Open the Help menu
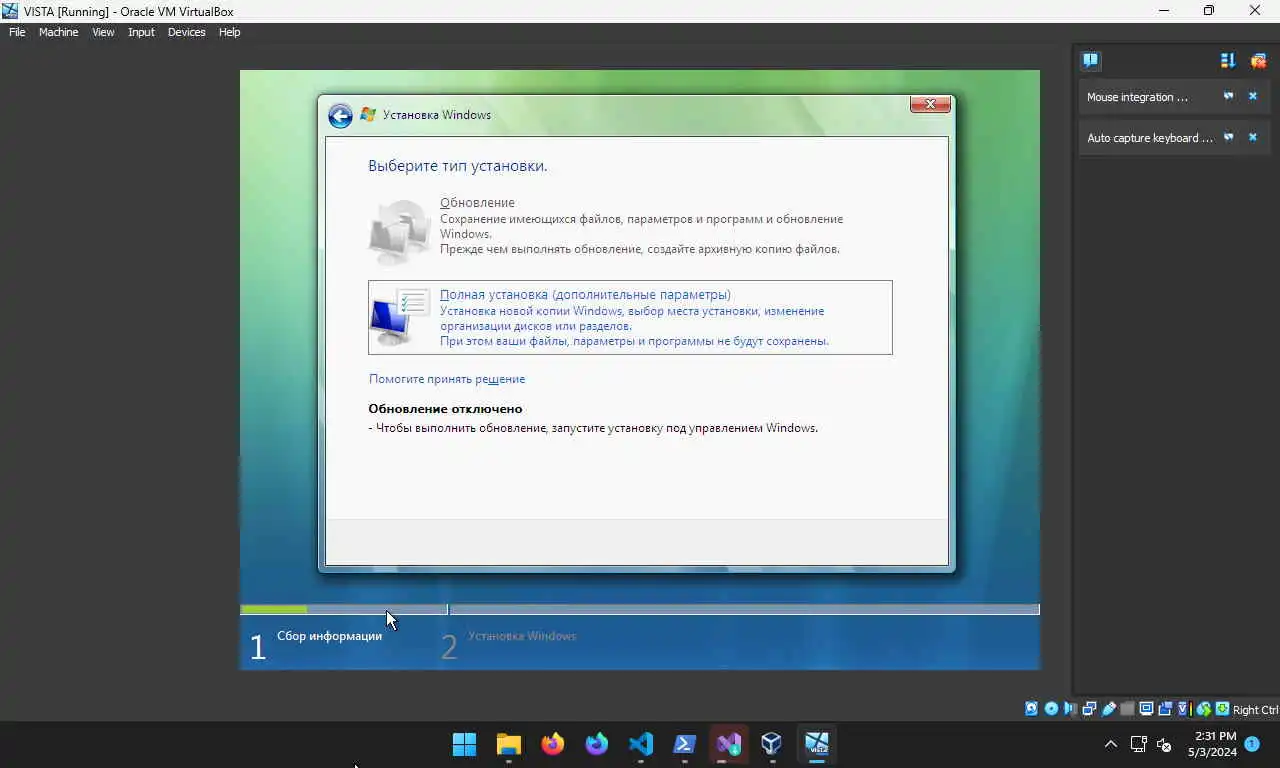The height and width of the screenshot is (768, 1280). [x=229, y=32]
